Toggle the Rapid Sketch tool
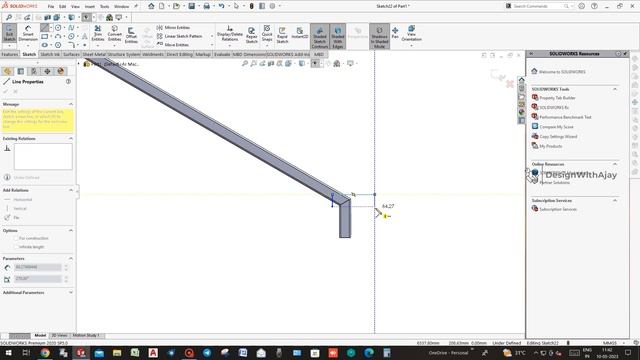Screen dimensions: 640x360 click(282, 35)
